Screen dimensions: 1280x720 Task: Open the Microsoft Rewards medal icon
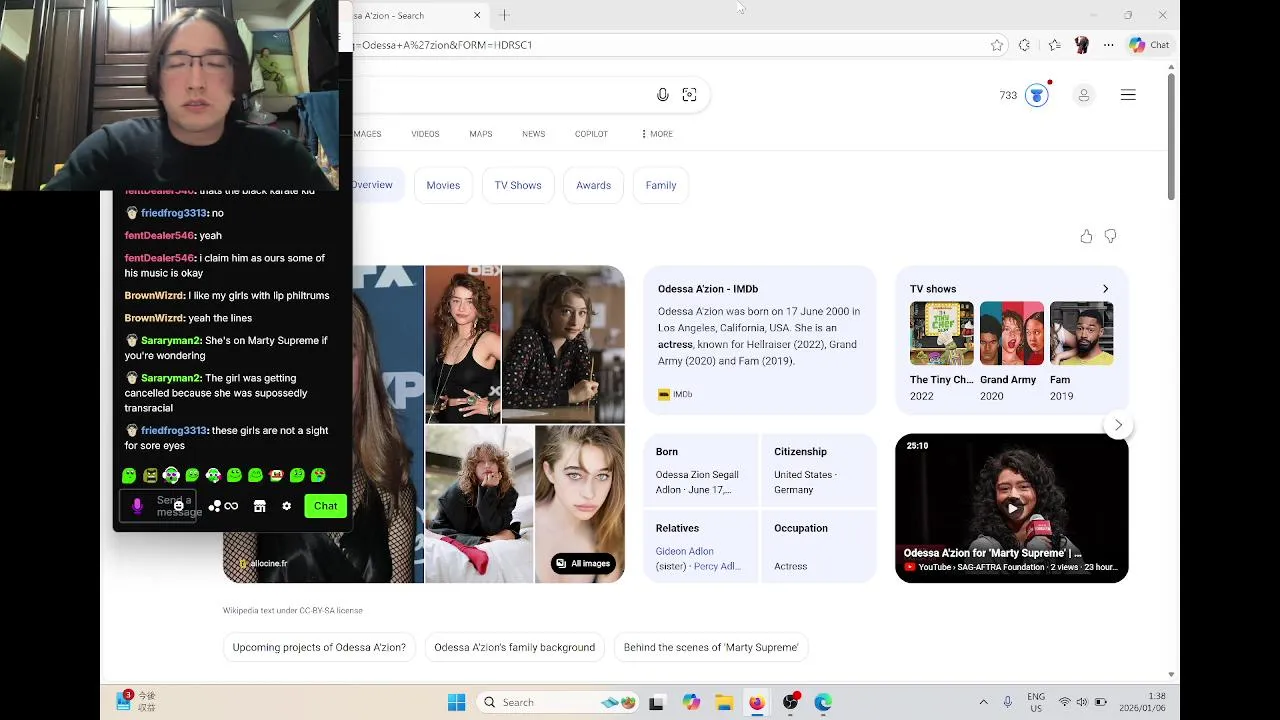(x=1037, y=96)
